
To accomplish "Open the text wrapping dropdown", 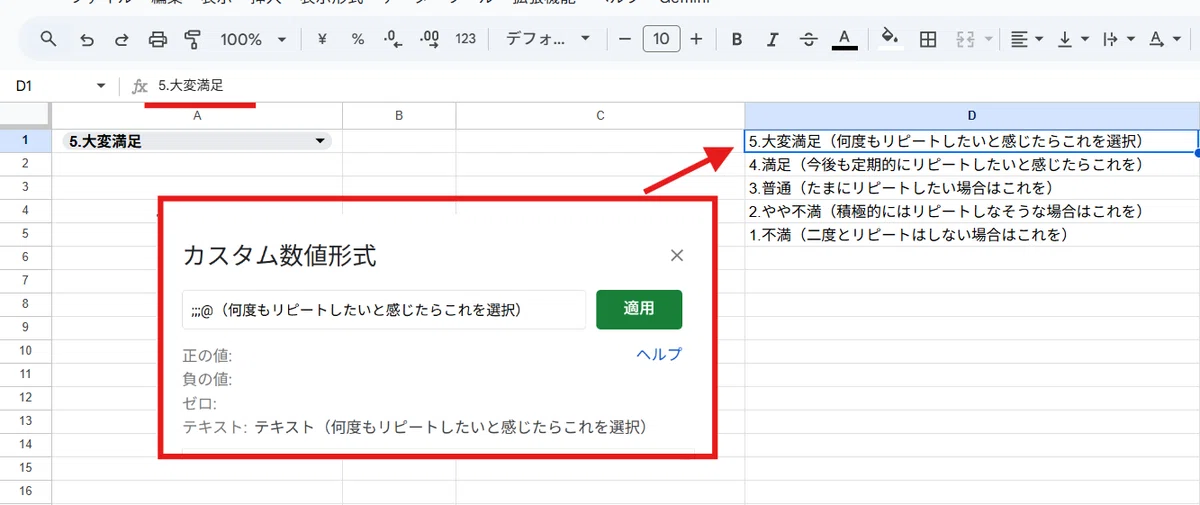I will (1118, 40).
